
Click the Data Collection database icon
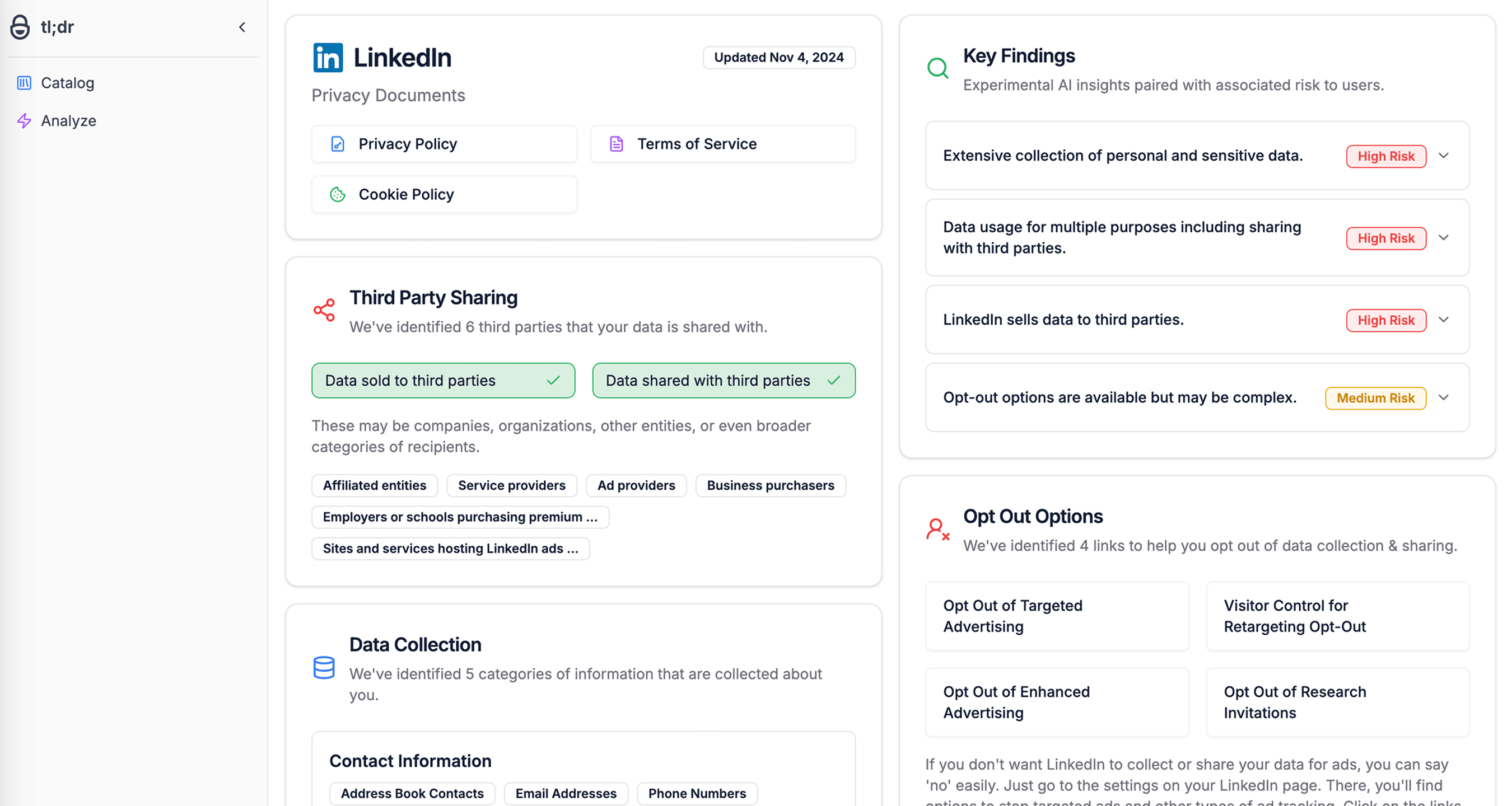[x=324, y=668]
